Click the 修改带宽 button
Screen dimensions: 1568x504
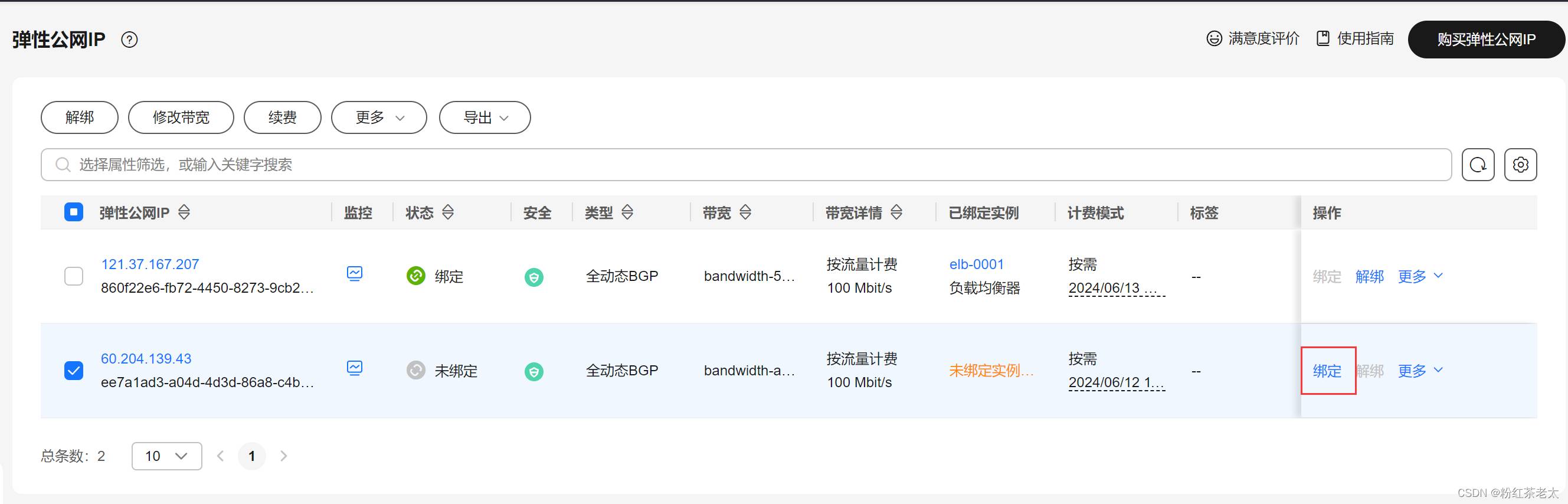tap(181, 117)
